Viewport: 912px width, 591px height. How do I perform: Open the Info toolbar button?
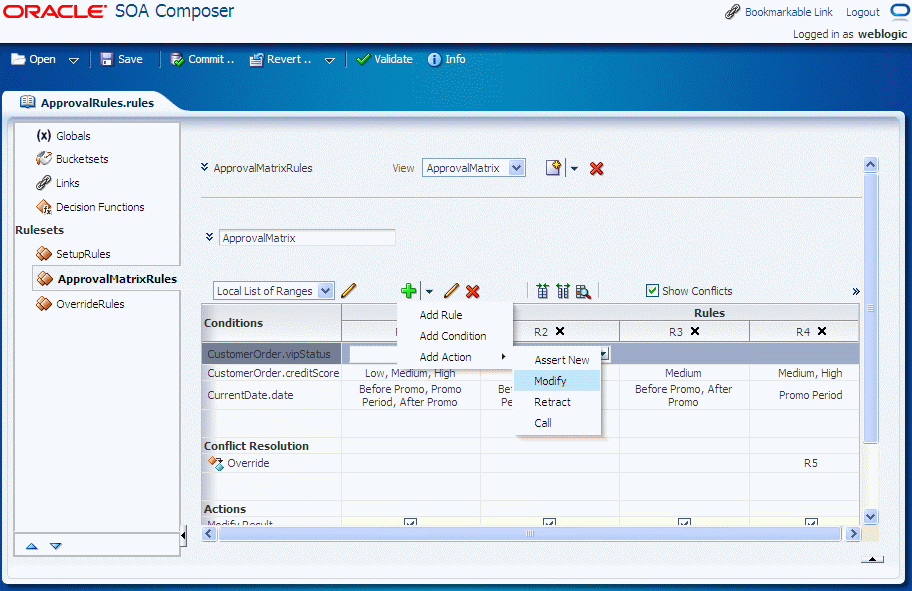pyautogui.click(x=447, y=59)
